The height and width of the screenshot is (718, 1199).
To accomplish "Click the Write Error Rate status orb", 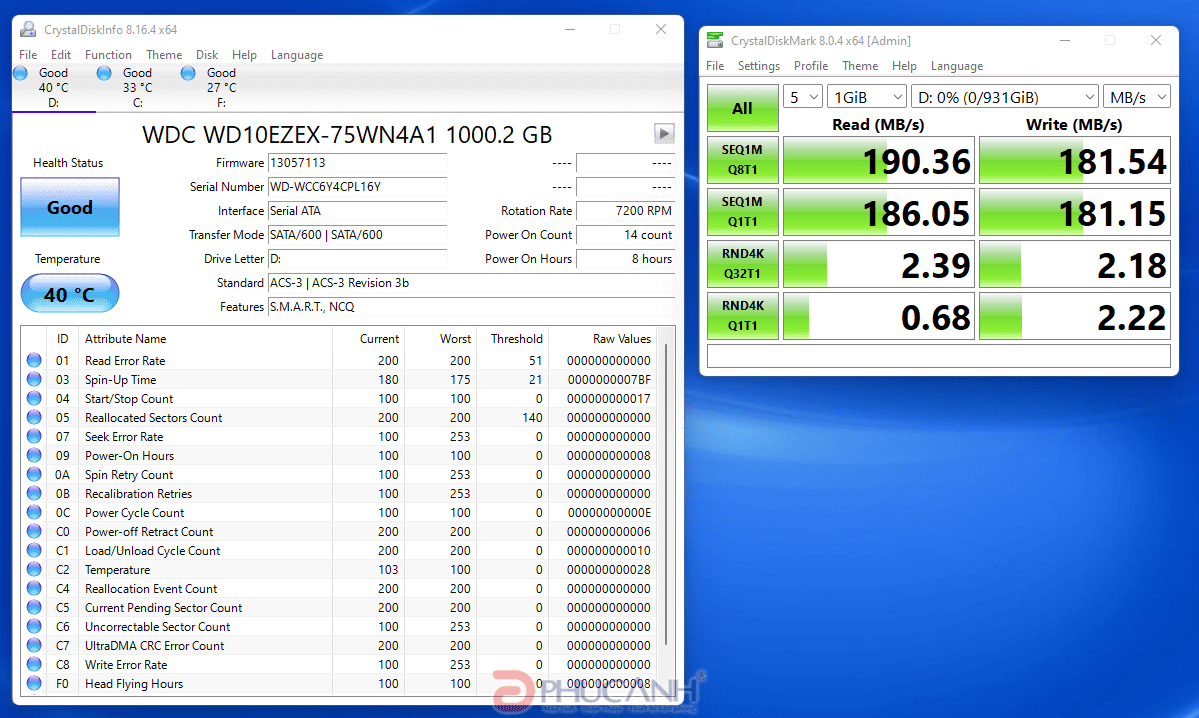I will 34,664.
